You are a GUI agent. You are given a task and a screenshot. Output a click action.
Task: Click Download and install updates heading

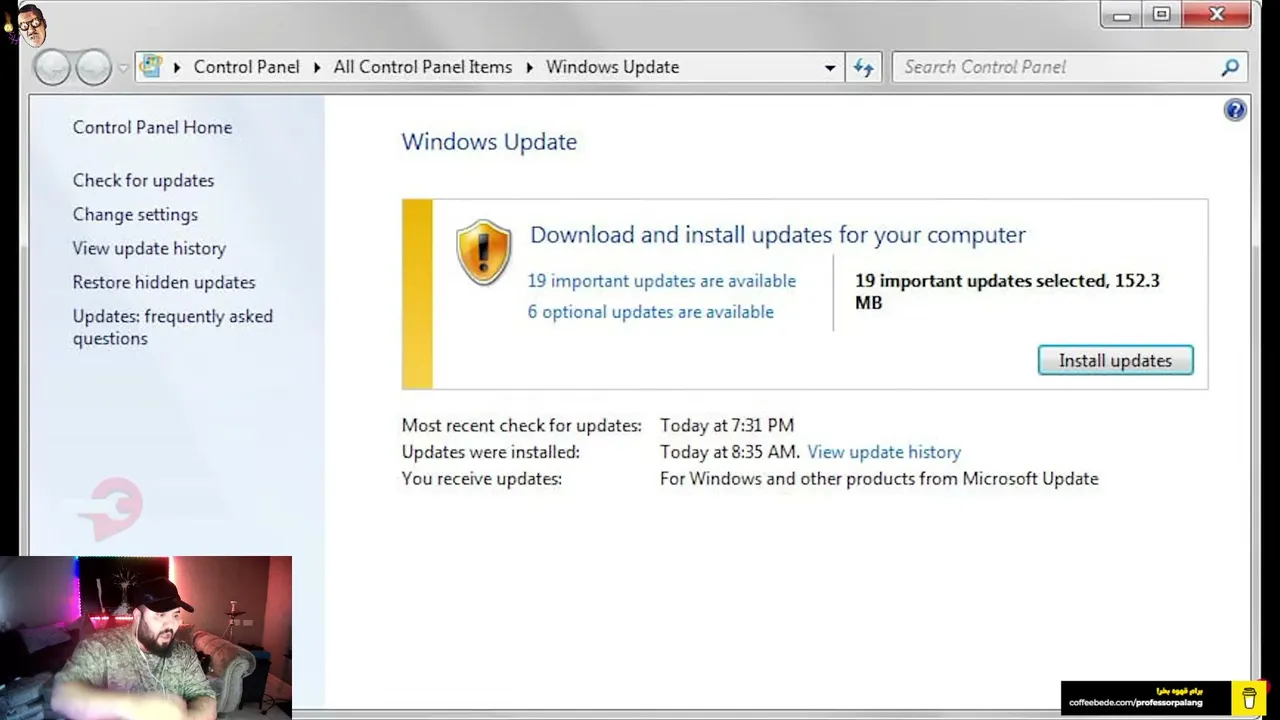coord(778,235)
